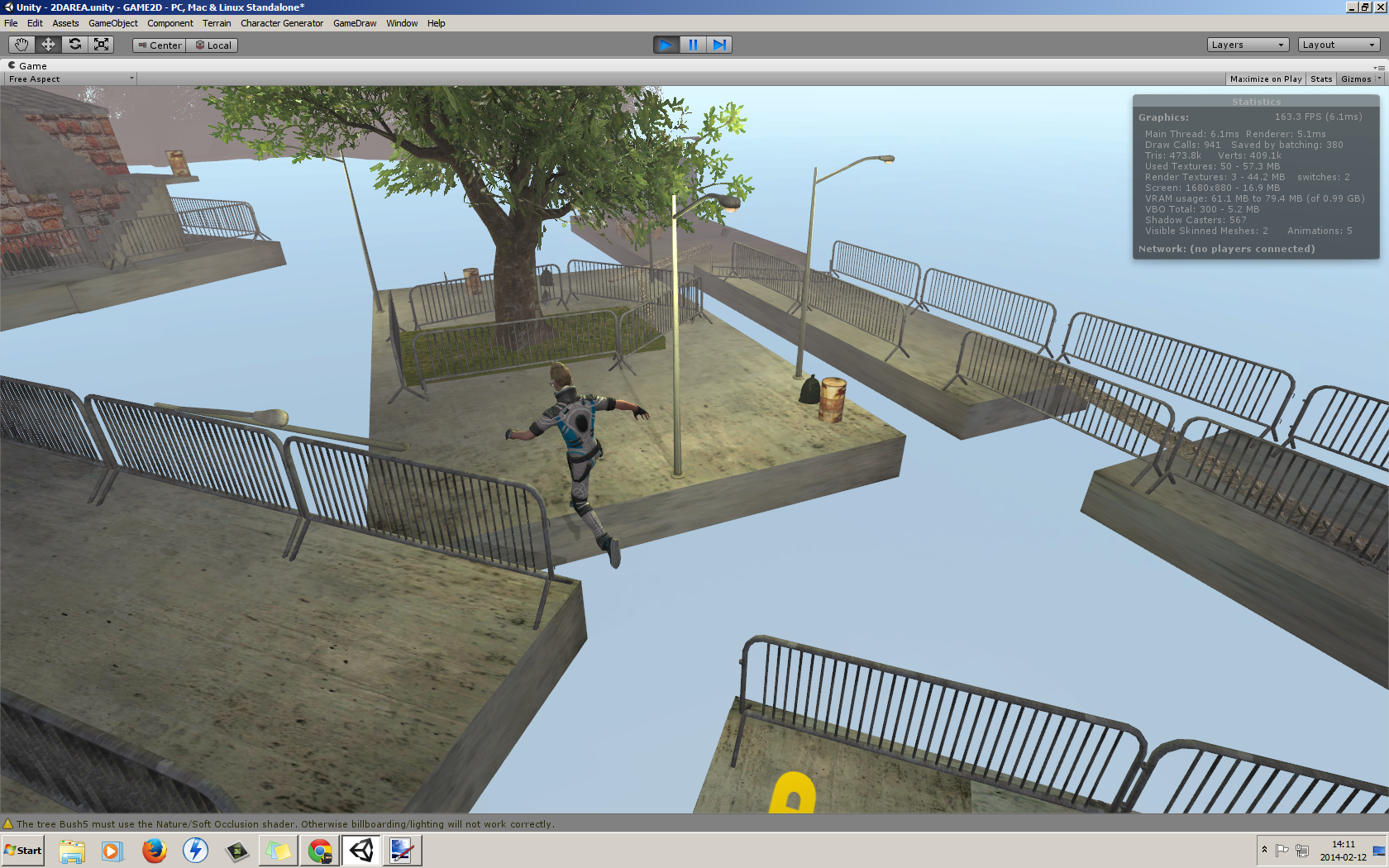
Task: Stop play mode with Play button
Action: (x=666, y=45)
